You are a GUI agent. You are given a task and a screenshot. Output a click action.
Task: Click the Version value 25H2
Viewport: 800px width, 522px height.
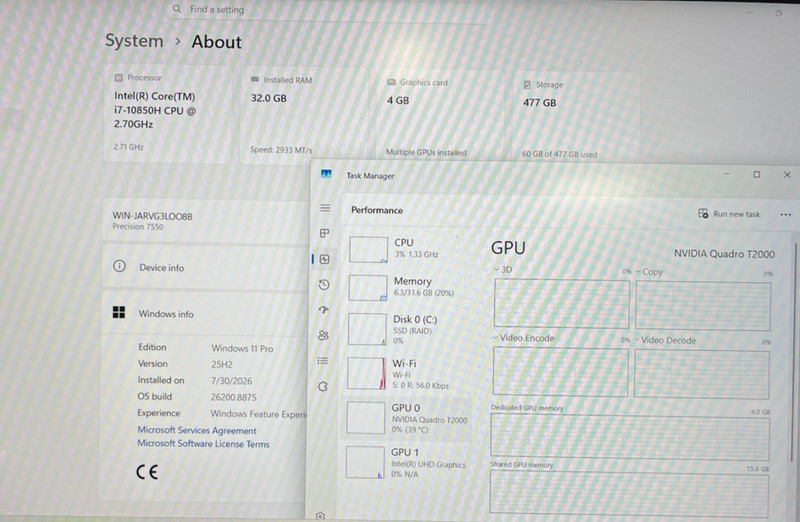pos(221,364)
